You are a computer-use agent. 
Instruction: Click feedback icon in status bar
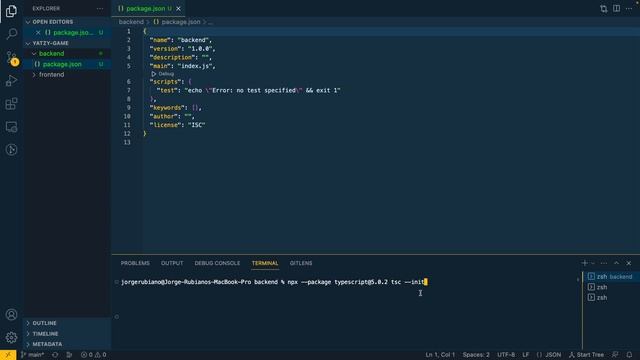(615, 355)
